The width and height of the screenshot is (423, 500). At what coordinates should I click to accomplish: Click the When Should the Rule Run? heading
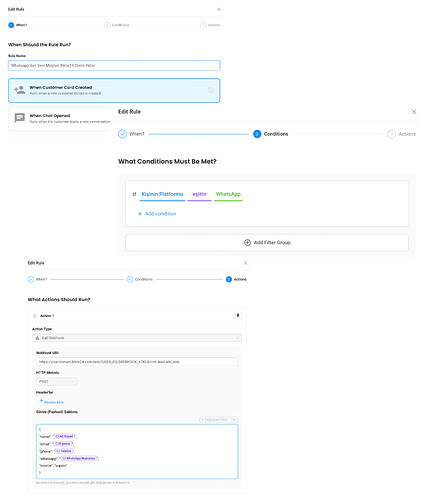39,45
